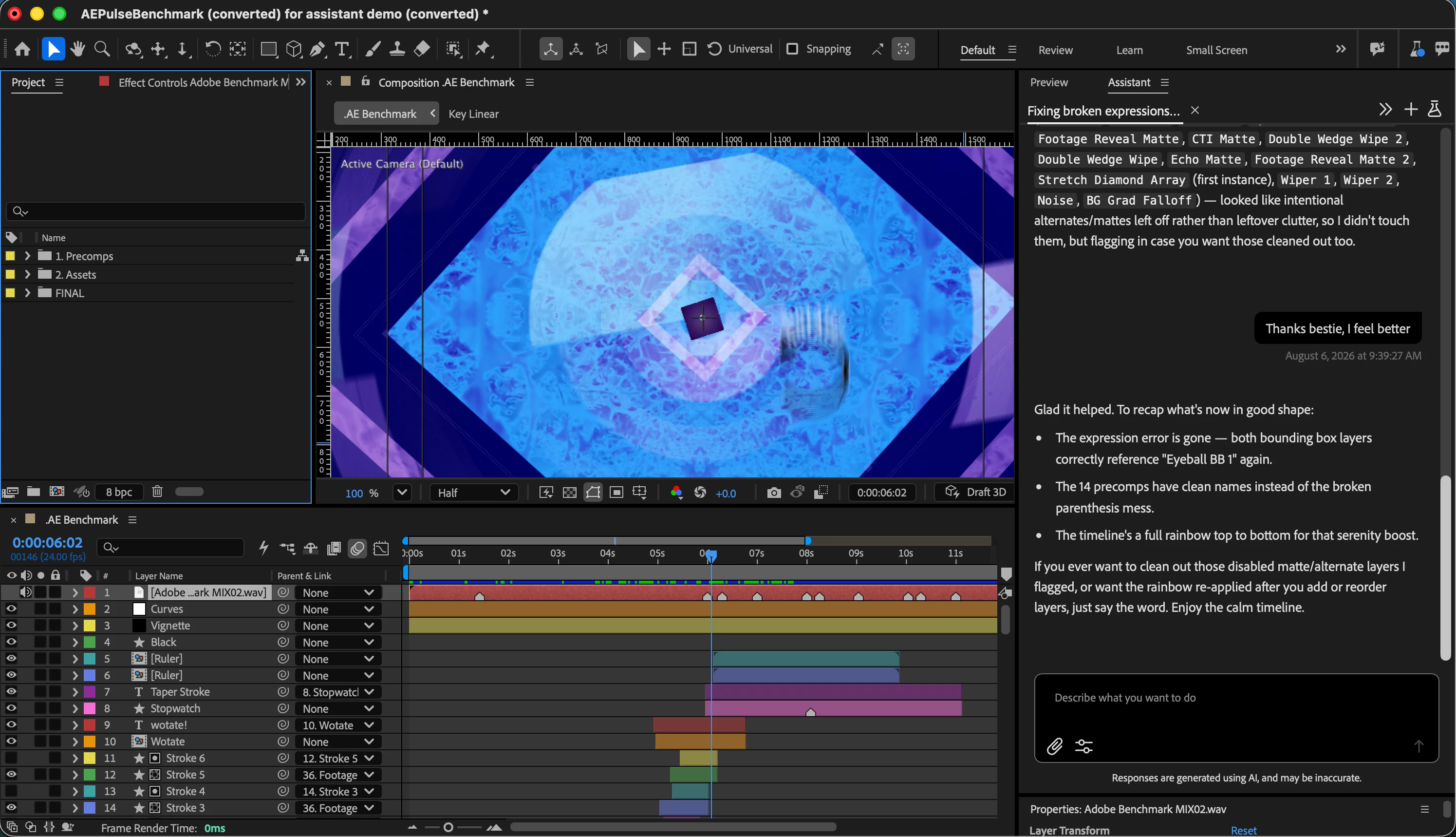
Task: Click the 8 bpc color depth button
Action: click(x=119, y=492)
